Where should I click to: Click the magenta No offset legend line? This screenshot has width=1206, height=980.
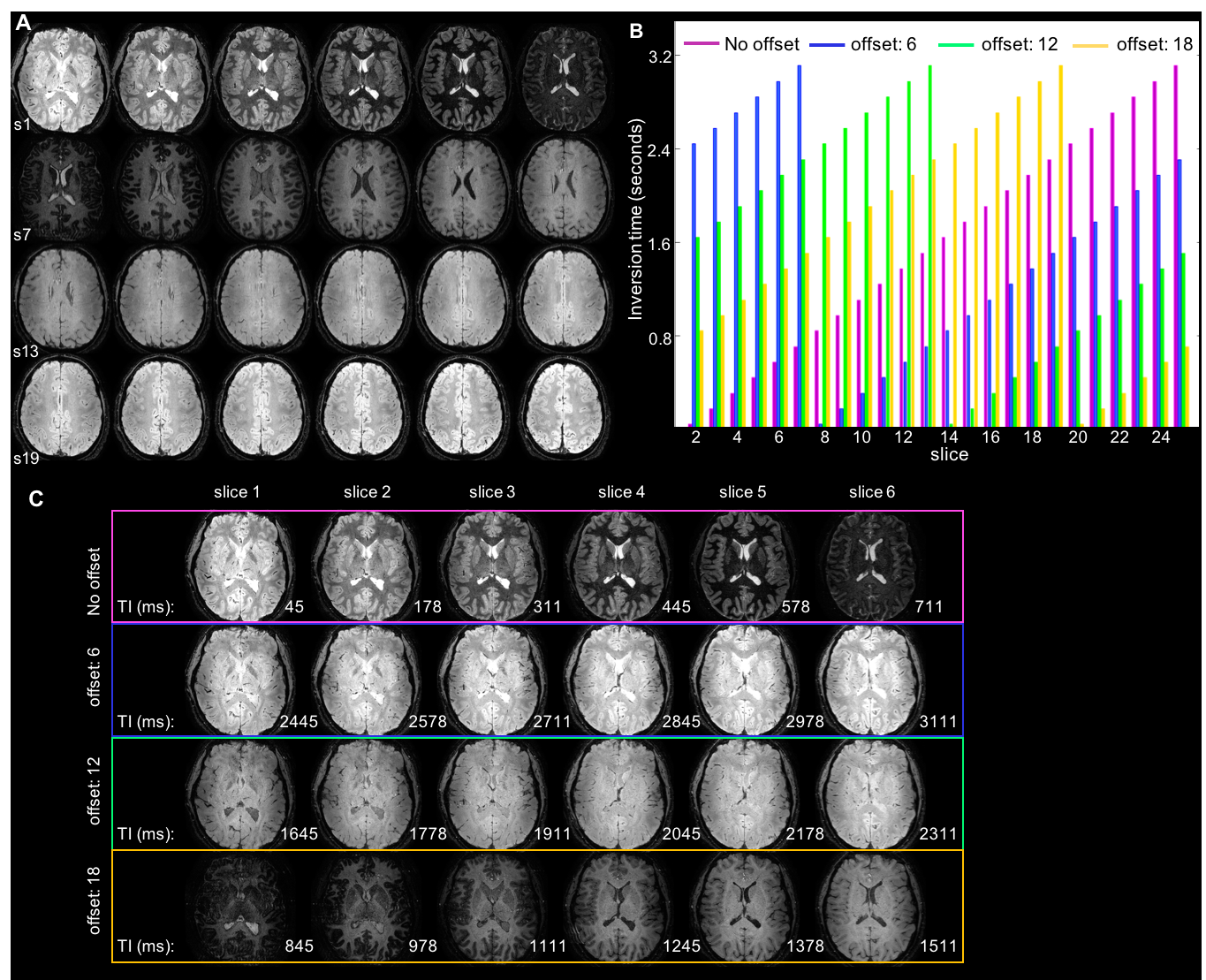pyautogui.click(x=701, y=43)
